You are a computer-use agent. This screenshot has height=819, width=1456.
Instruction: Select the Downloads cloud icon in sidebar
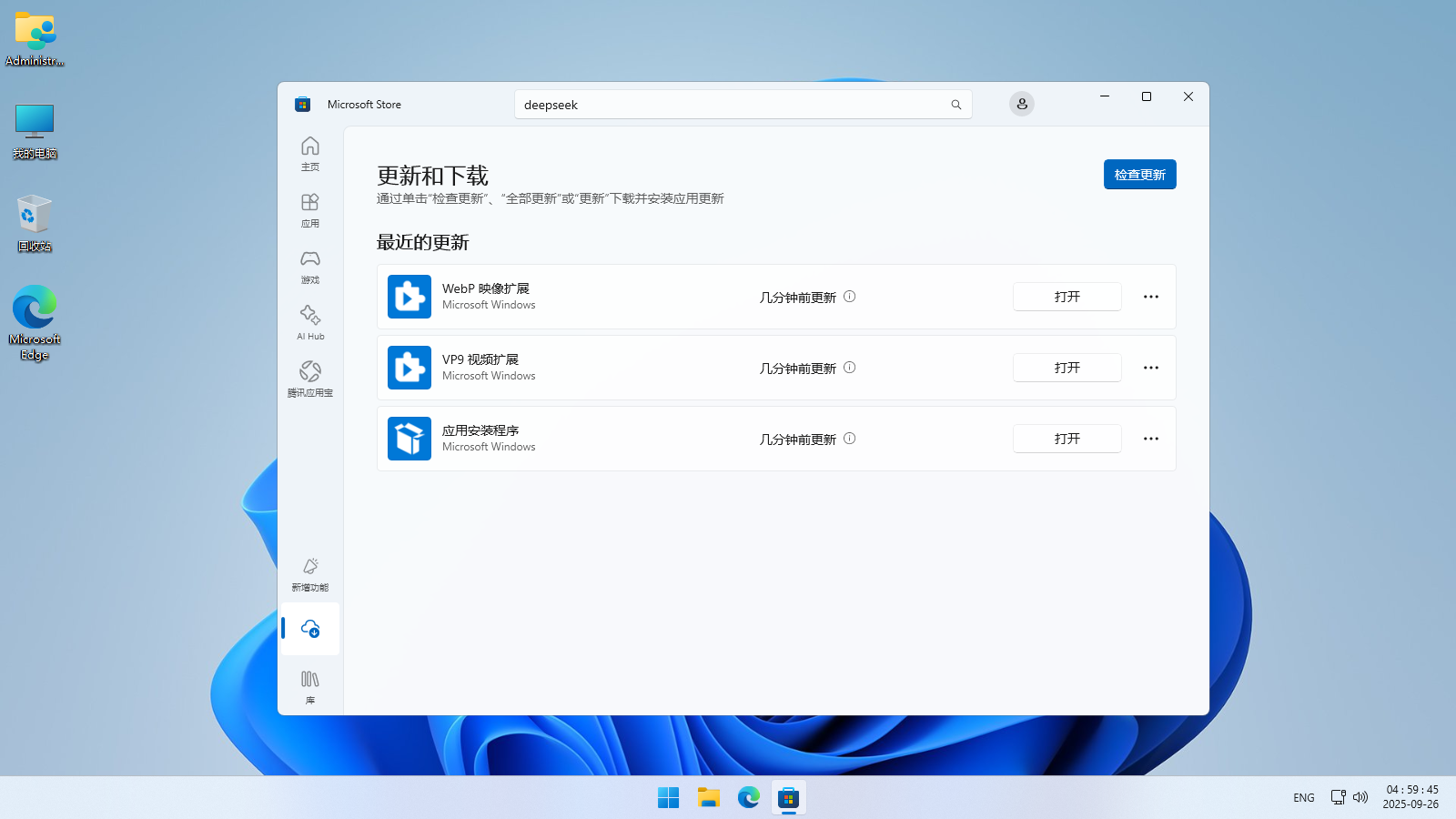tap(310, 629)
